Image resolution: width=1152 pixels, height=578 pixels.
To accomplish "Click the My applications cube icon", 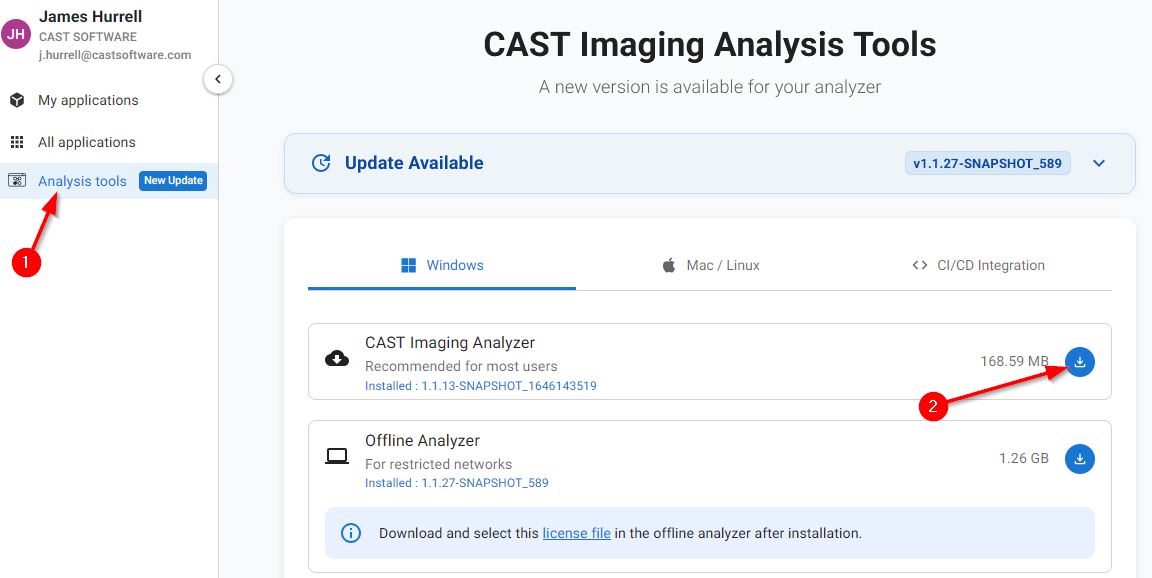I will [x=17, y=100].
